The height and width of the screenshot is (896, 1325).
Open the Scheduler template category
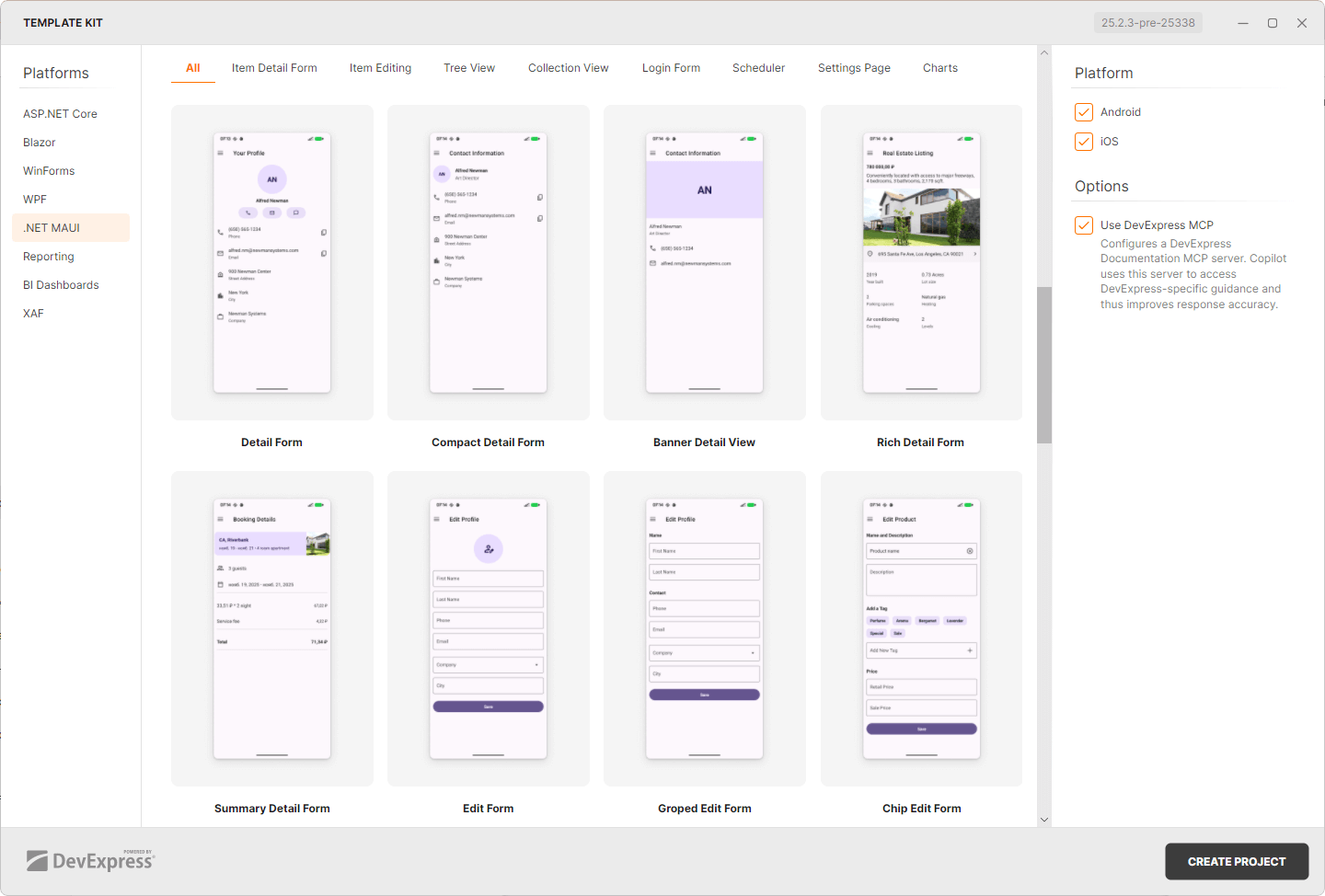(x=758, y=67)
